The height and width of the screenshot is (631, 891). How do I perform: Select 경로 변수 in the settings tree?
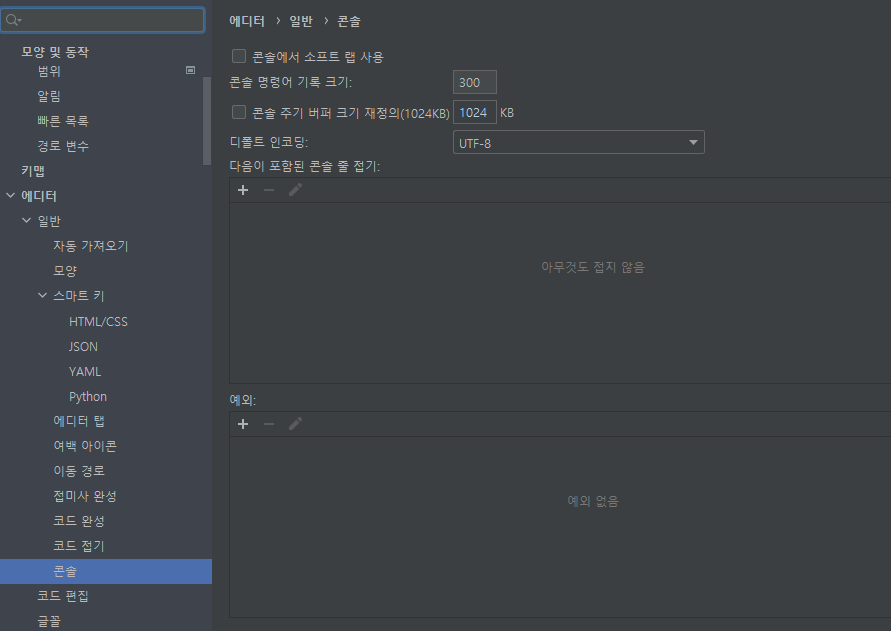point(63,146)
